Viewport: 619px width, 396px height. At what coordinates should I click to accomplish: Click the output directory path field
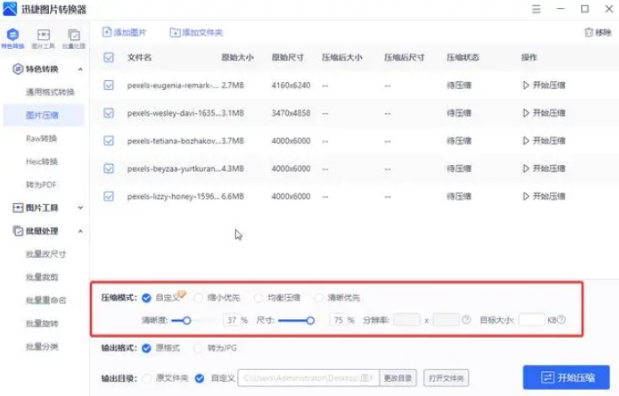click(x=308, y=378)
